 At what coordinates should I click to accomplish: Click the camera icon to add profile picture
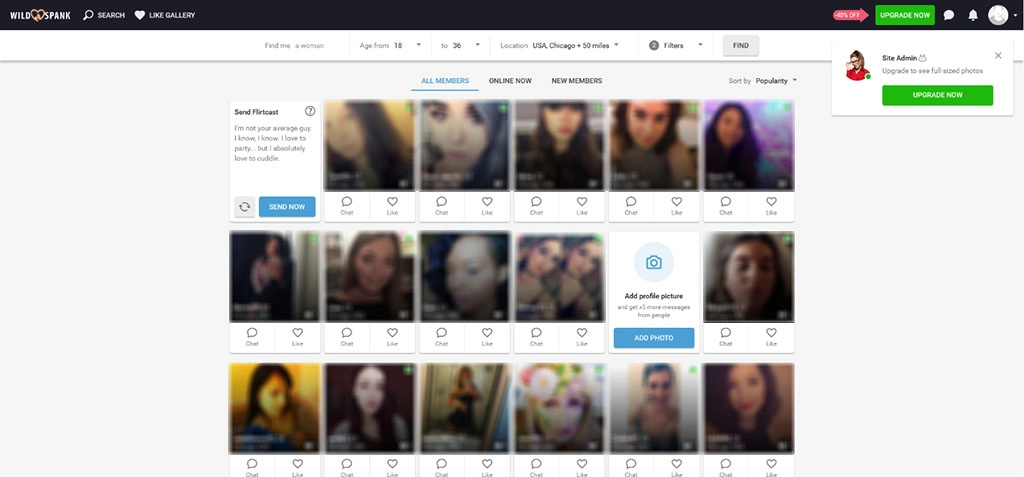coord(653,262)
